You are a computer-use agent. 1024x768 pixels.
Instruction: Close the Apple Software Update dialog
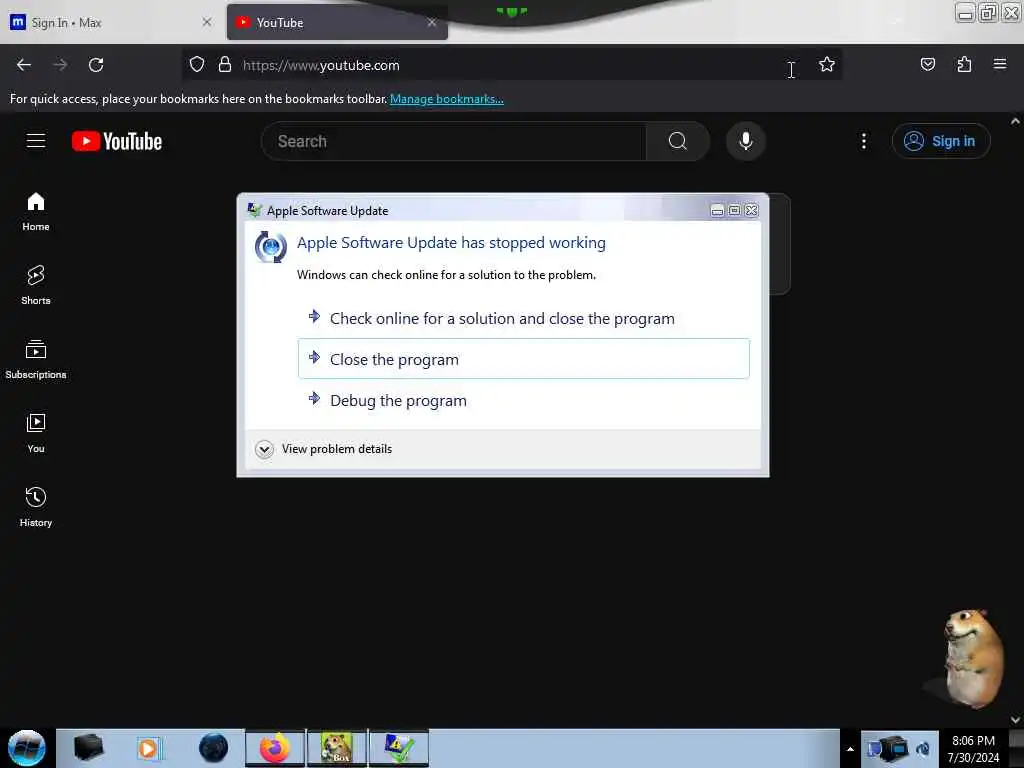tap(752, 210)
